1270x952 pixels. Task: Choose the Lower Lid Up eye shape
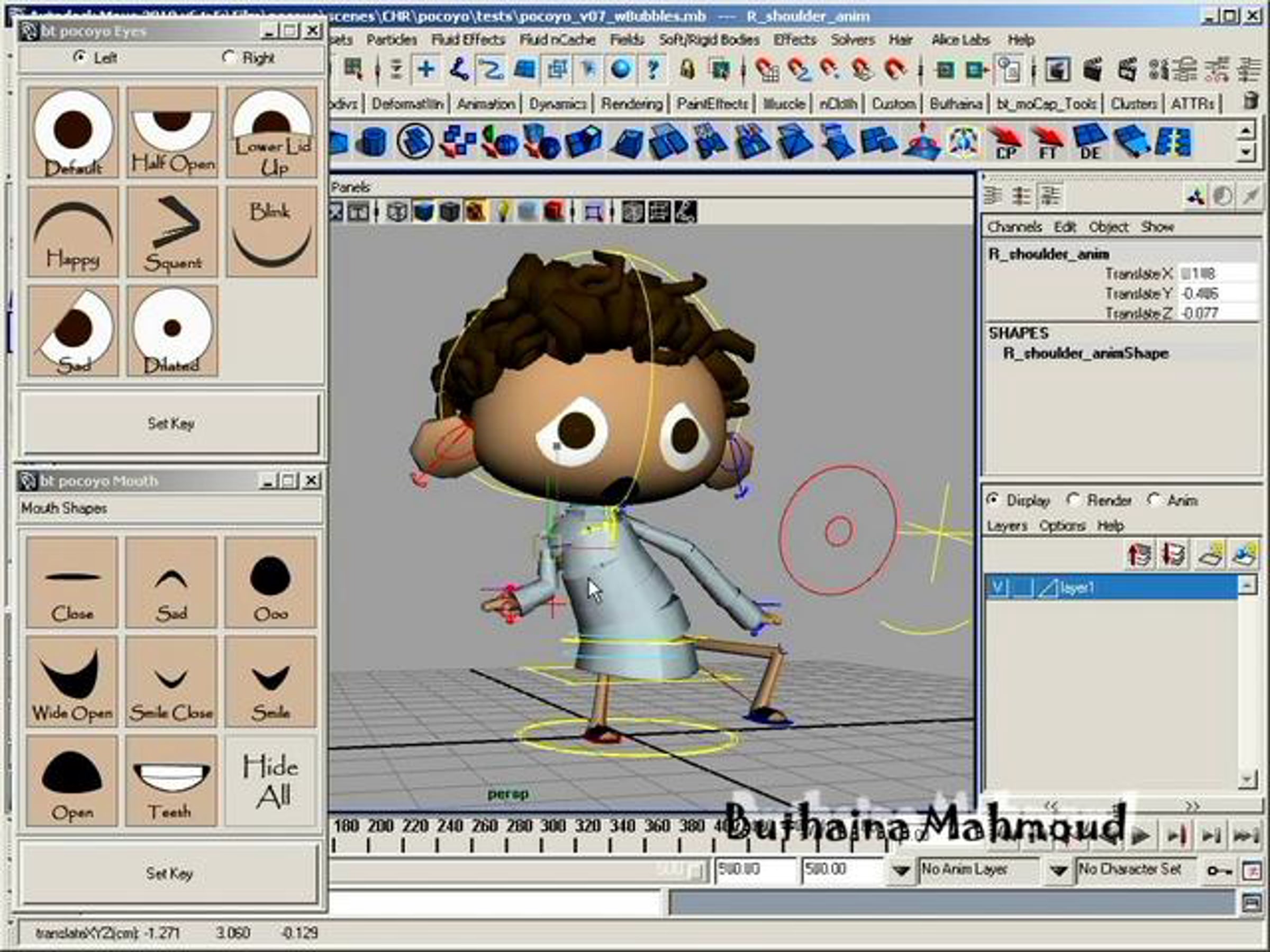(x=271, y=132)
